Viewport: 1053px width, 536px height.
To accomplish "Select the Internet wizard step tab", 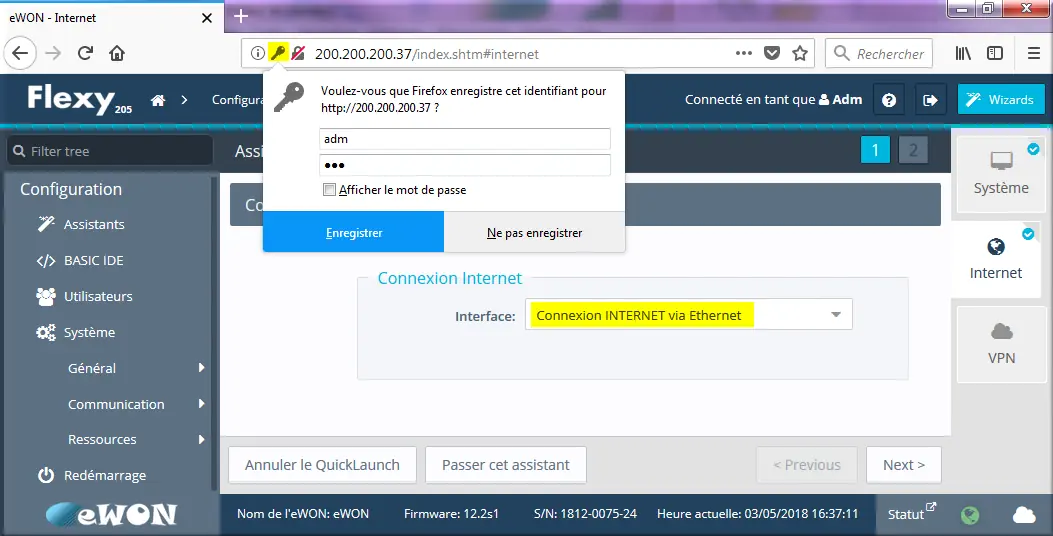I will point(995,259).
